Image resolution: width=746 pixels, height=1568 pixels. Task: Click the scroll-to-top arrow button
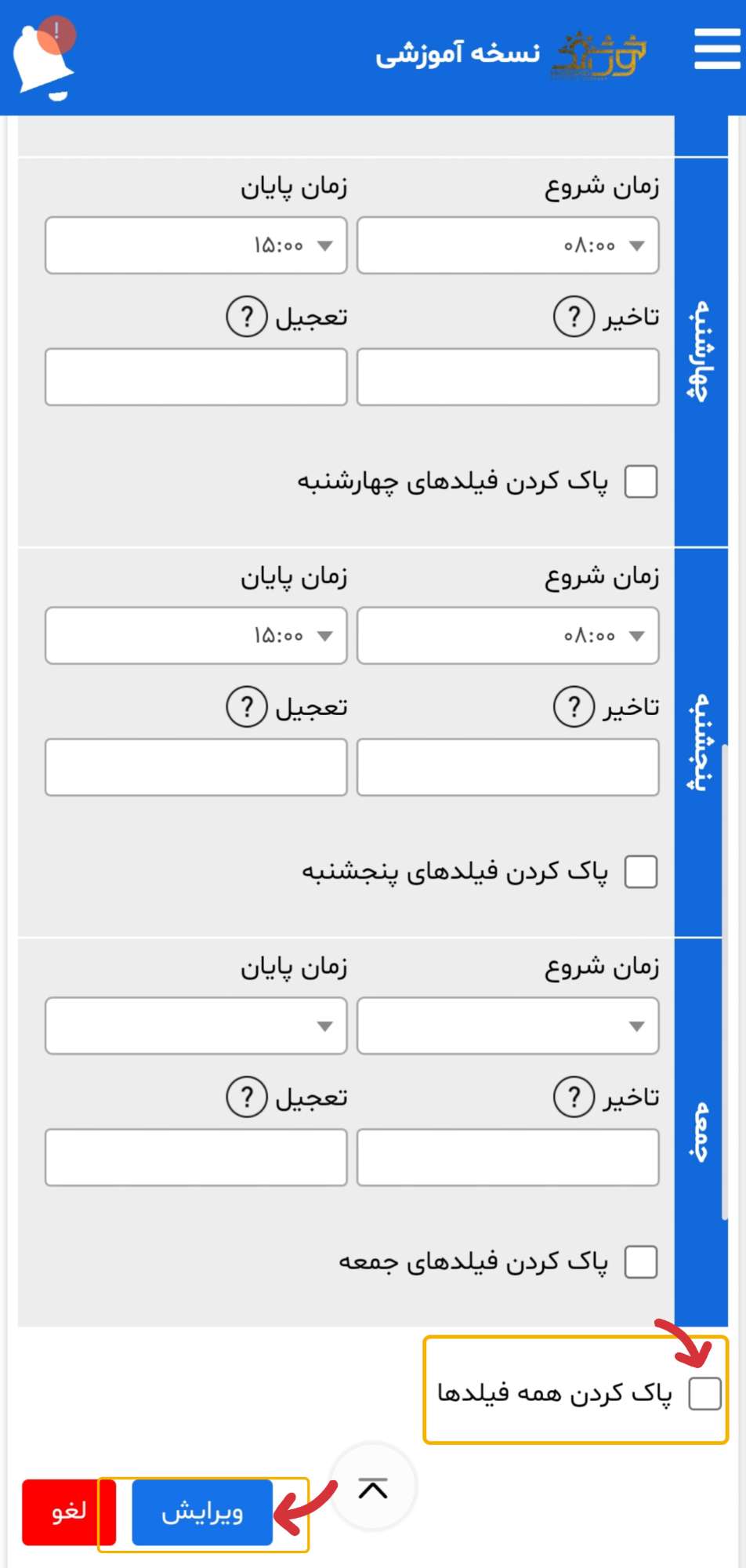(373, 1487)
